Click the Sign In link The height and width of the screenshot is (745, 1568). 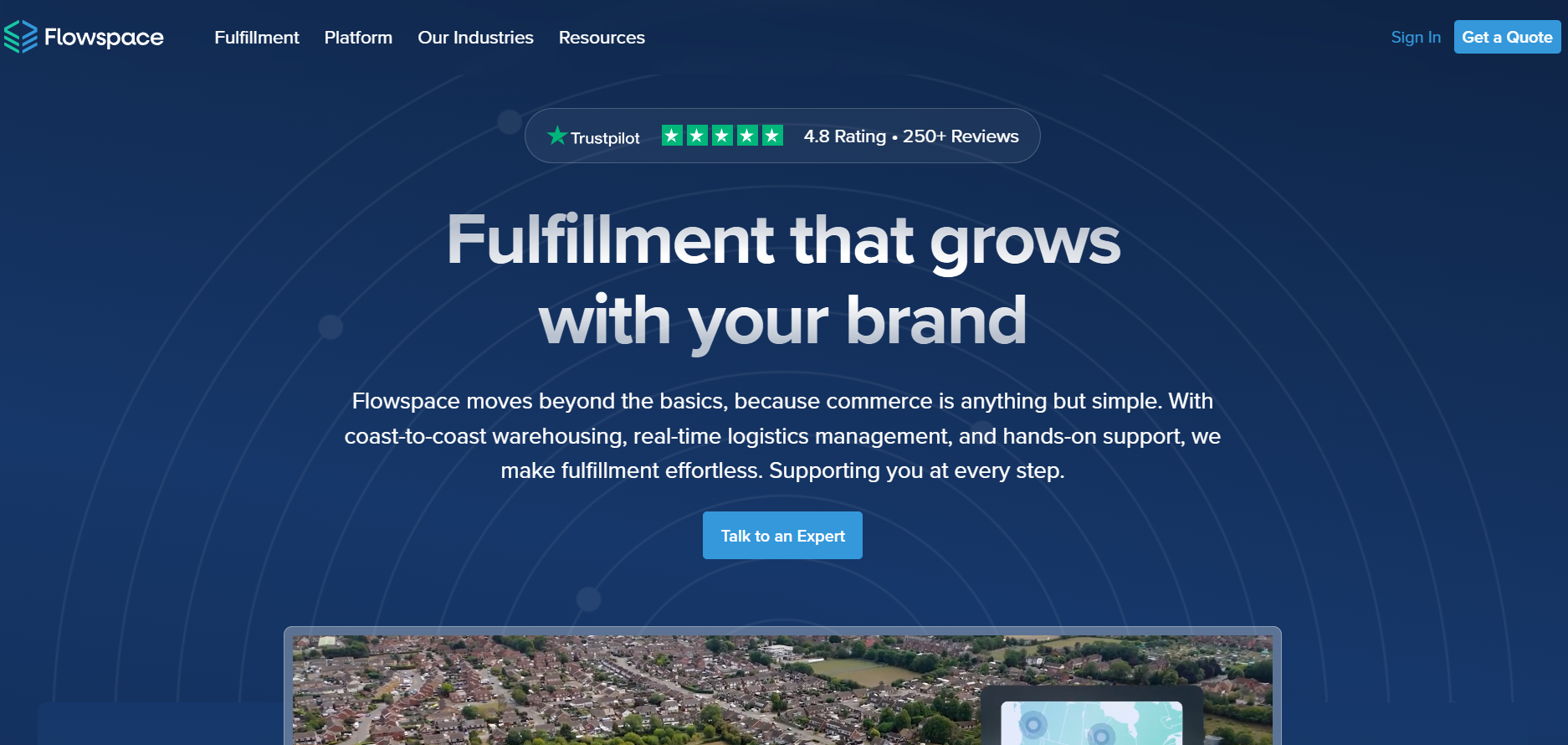click(1416, 37)
